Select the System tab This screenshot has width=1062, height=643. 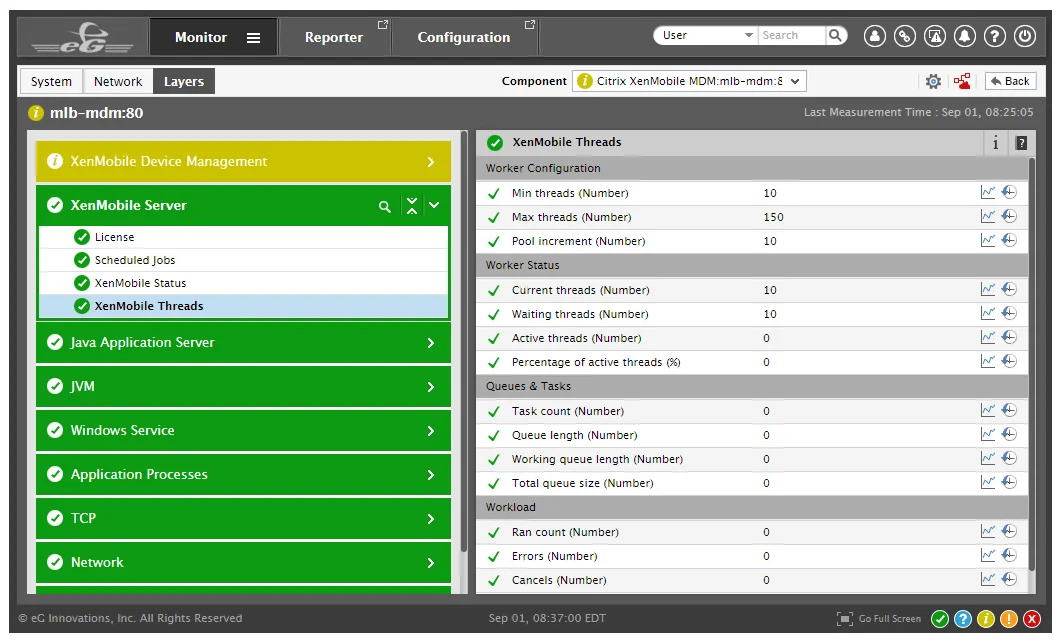(51, 81)
